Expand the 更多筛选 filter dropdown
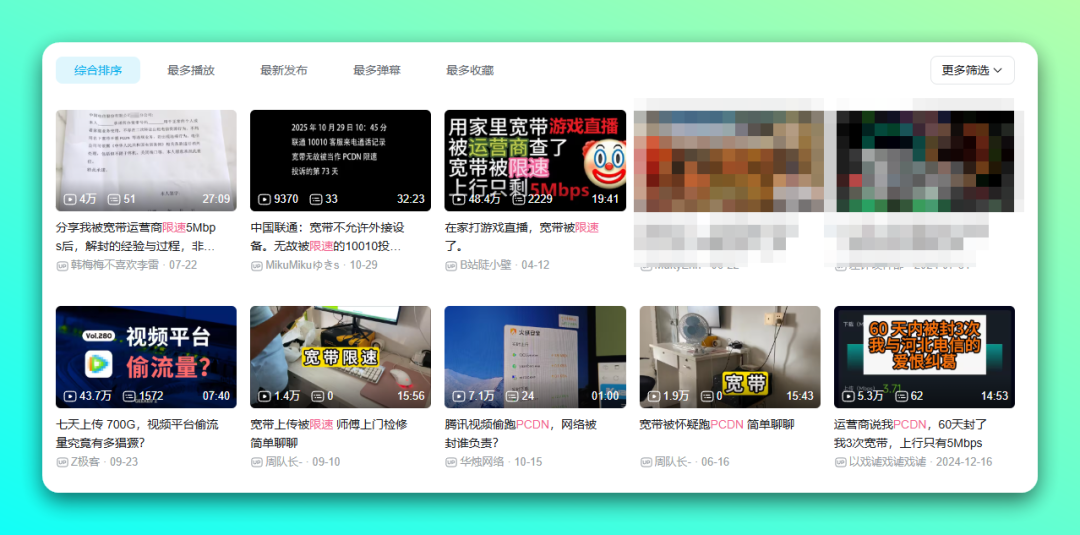This screenshot has width=1080, height=535. (972, 70)
